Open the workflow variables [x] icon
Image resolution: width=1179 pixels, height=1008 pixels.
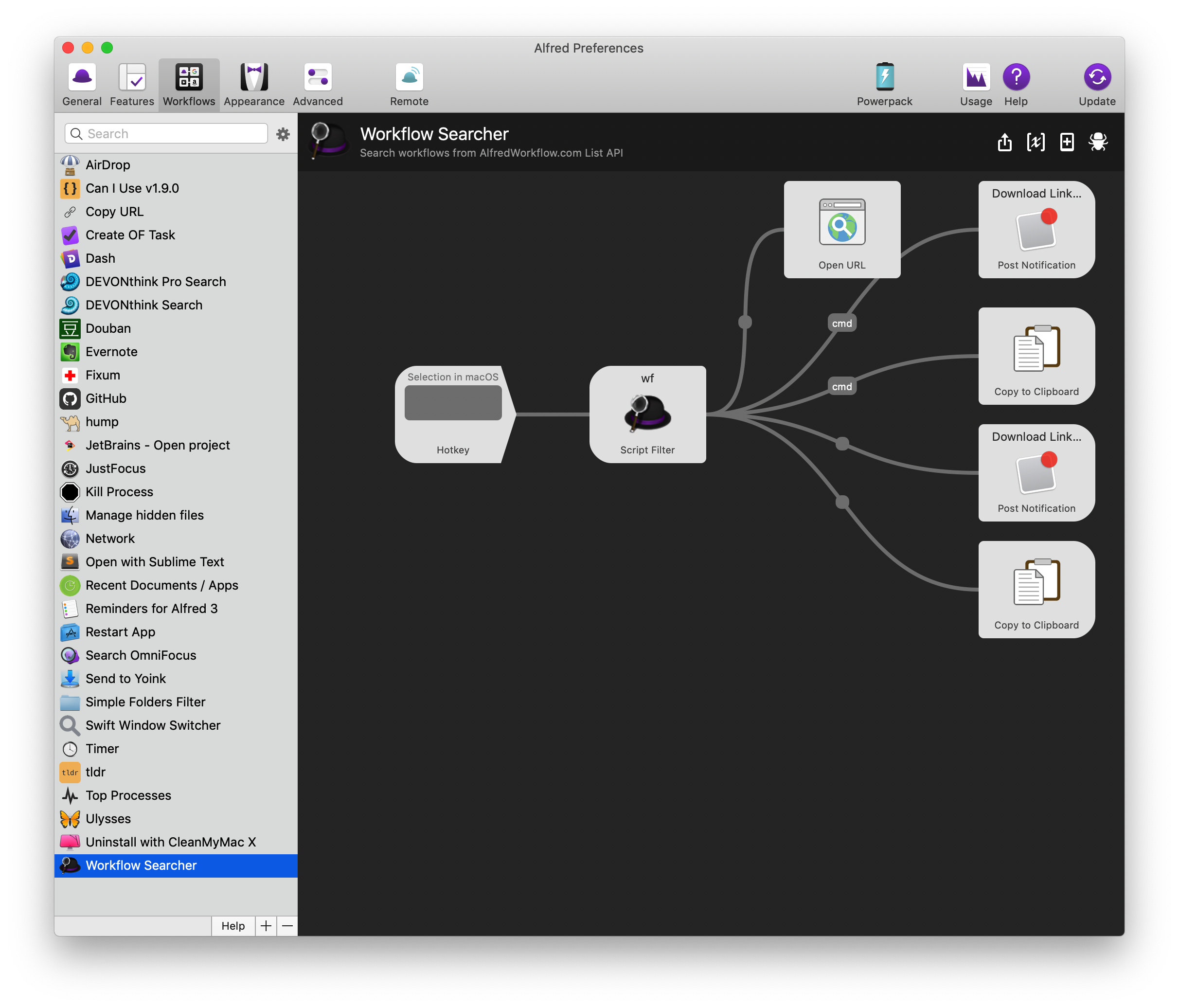pos(1036,142)
